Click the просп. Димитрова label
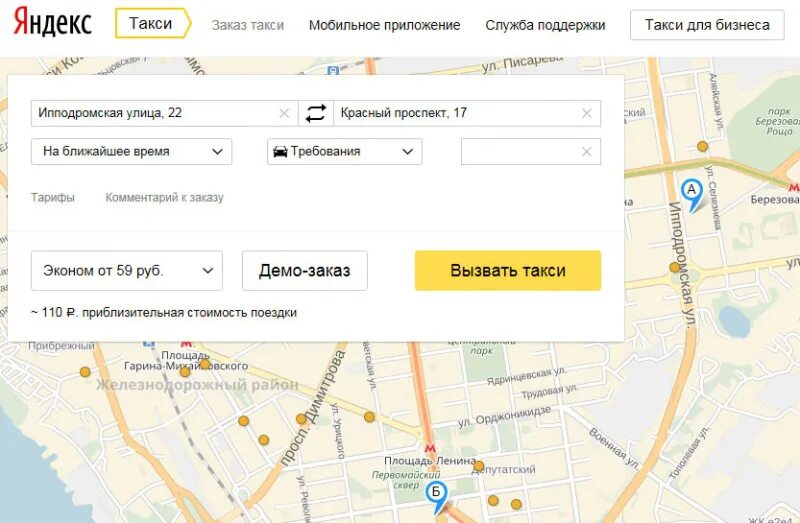 coord(312,407)
